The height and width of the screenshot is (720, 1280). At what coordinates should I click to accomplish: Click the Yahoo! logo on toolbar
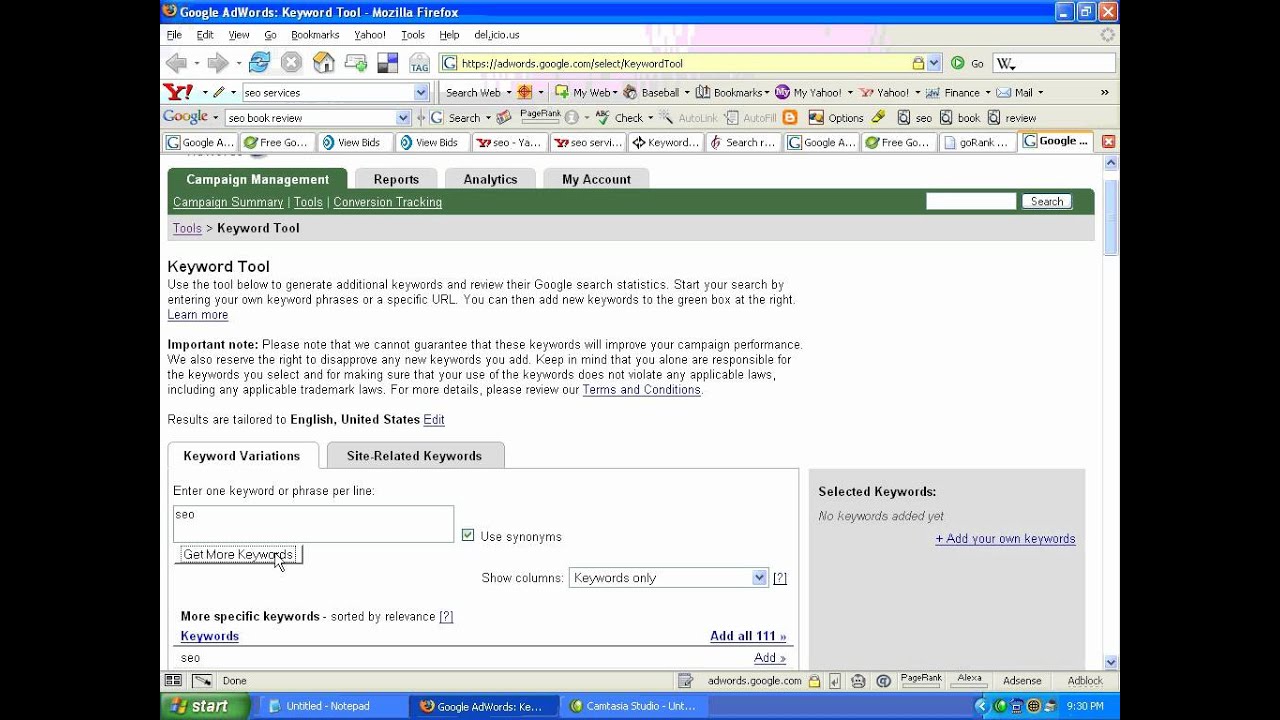click(178, 92)
